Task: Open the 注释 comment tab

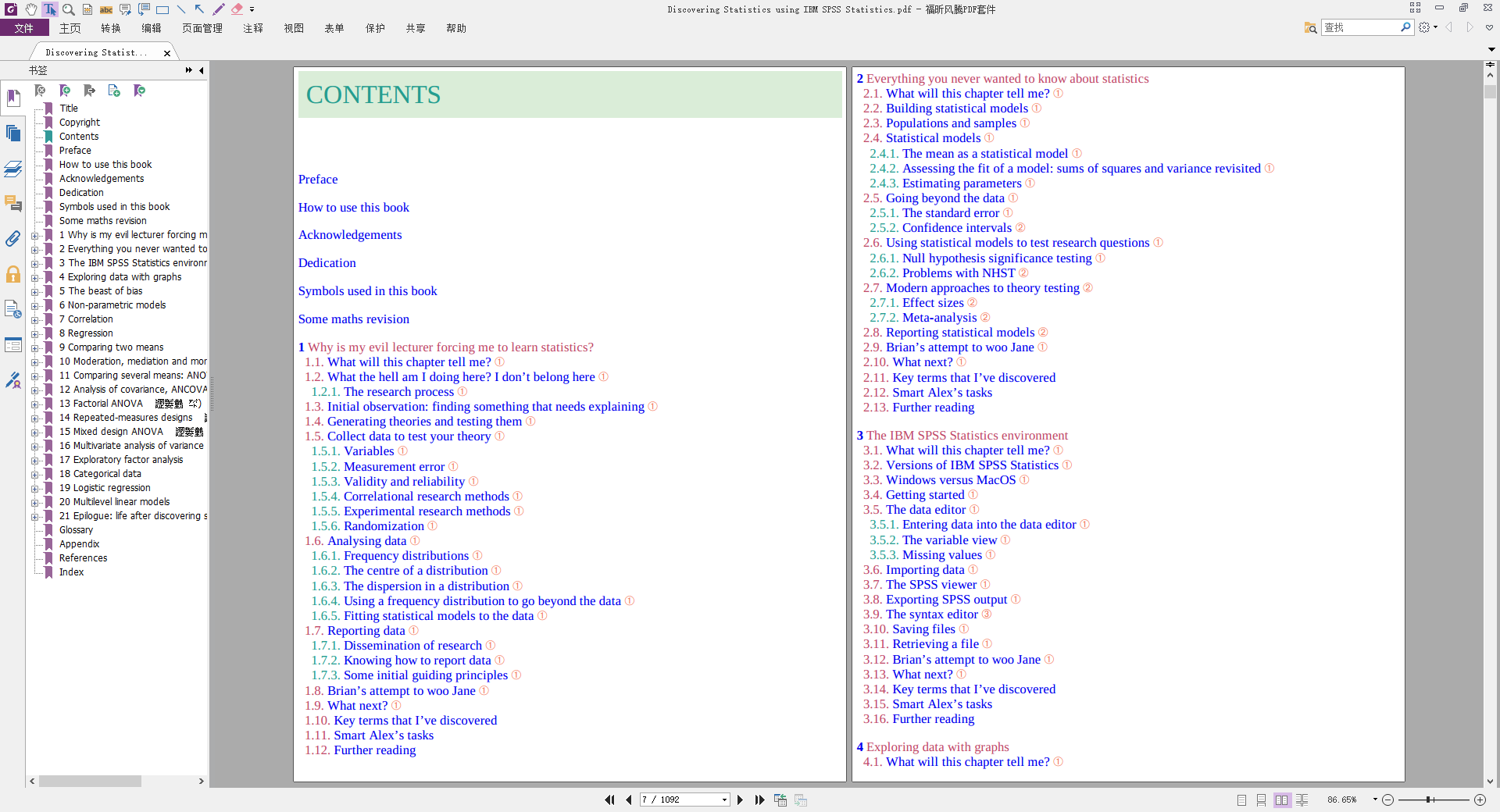Action: 253,28
